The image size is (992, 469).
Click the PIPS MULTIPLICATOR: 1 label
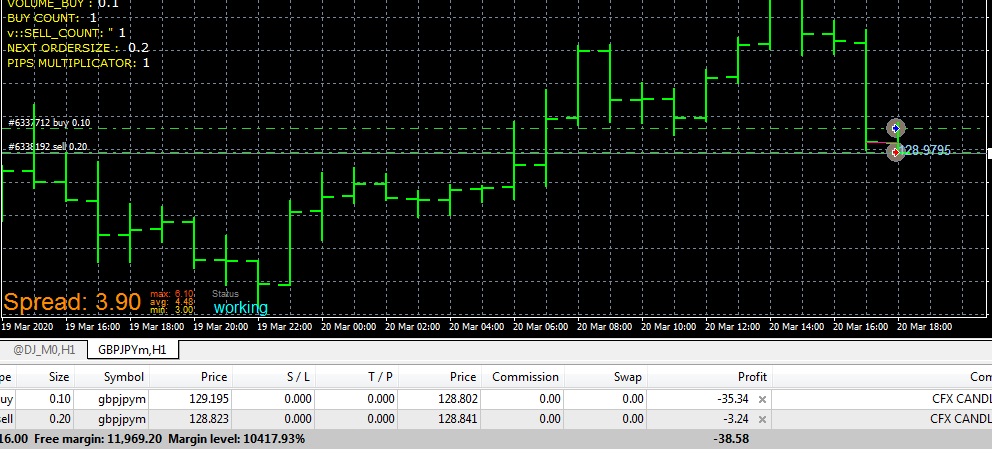click(78, 63)
